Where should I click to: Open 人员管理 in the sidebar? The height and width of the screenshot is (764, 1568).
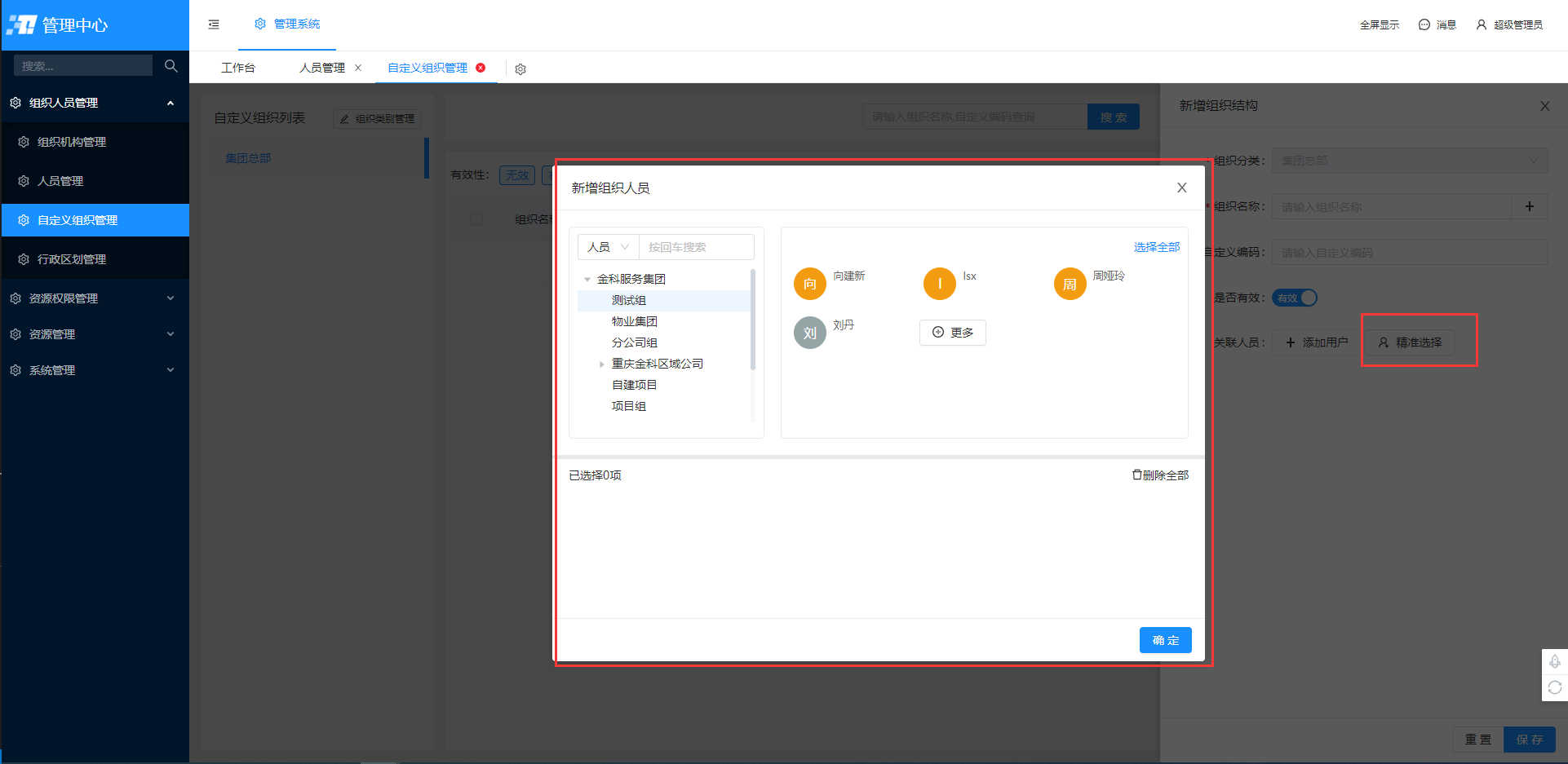pyautogui.click(x=95, y=181)
